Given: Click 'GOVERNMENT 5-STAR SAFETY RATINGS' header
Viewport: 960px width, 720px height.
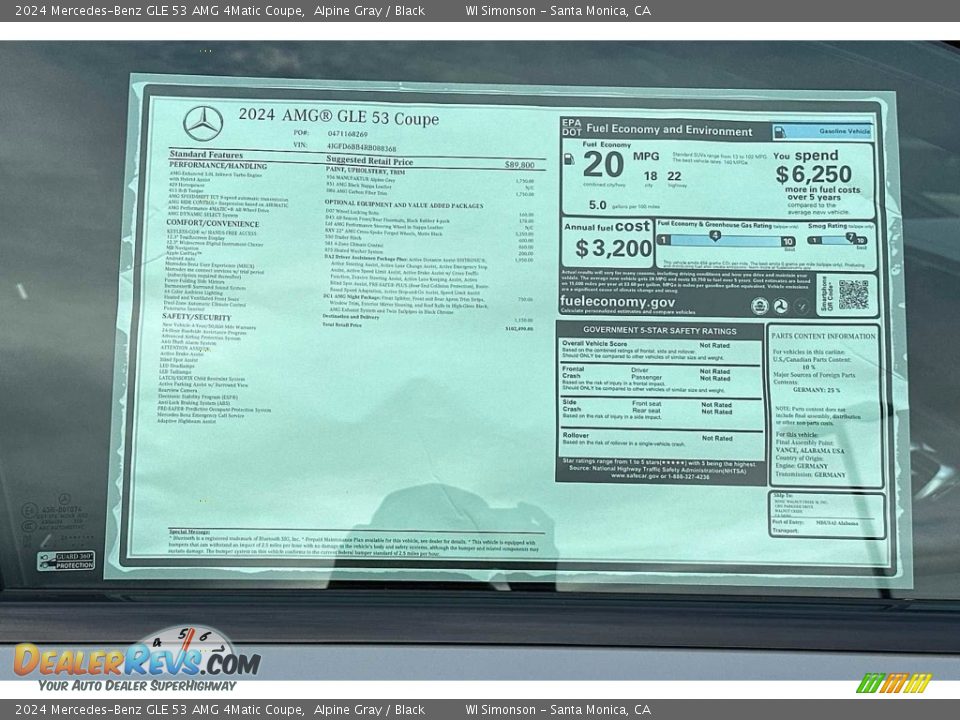Looking at the screenshot, I should point(659,331).
